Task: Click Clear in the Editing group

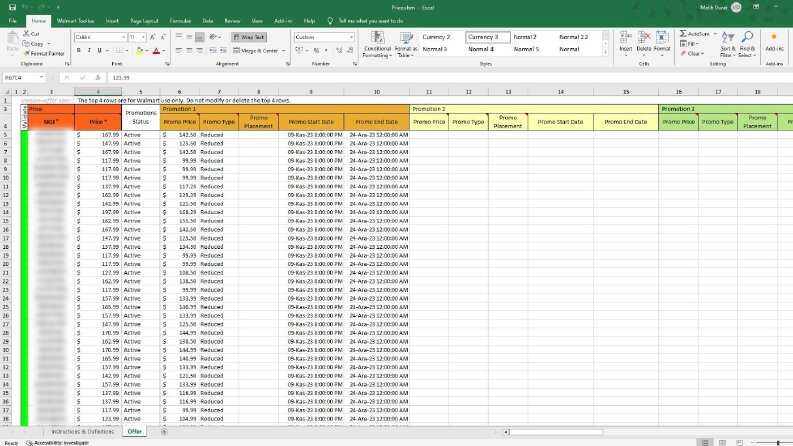Action: click(x=692, y=54)
